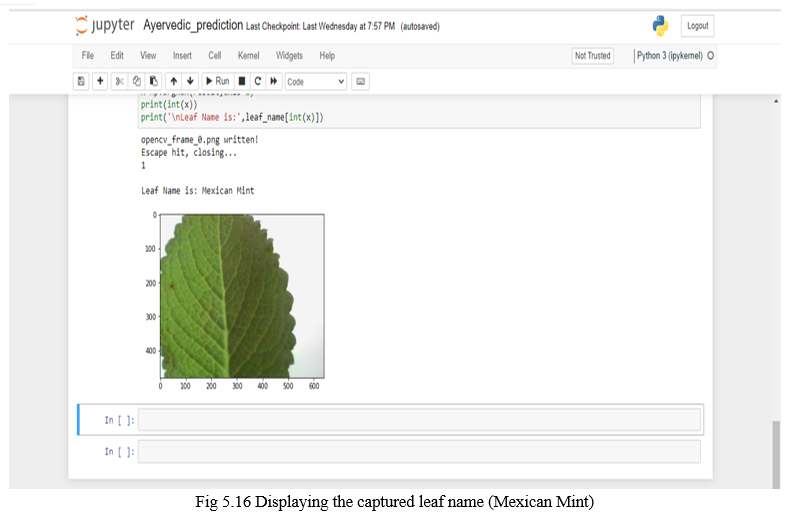Click the Logout button
This screenshot has height=514, width=802.
[x=698, y=26]
